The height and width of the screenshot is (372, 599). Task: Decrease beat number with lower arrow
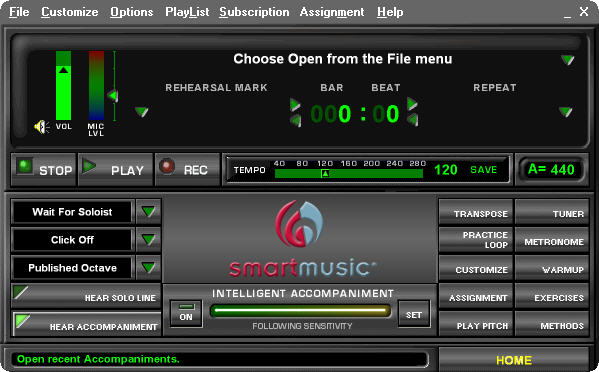412,120
